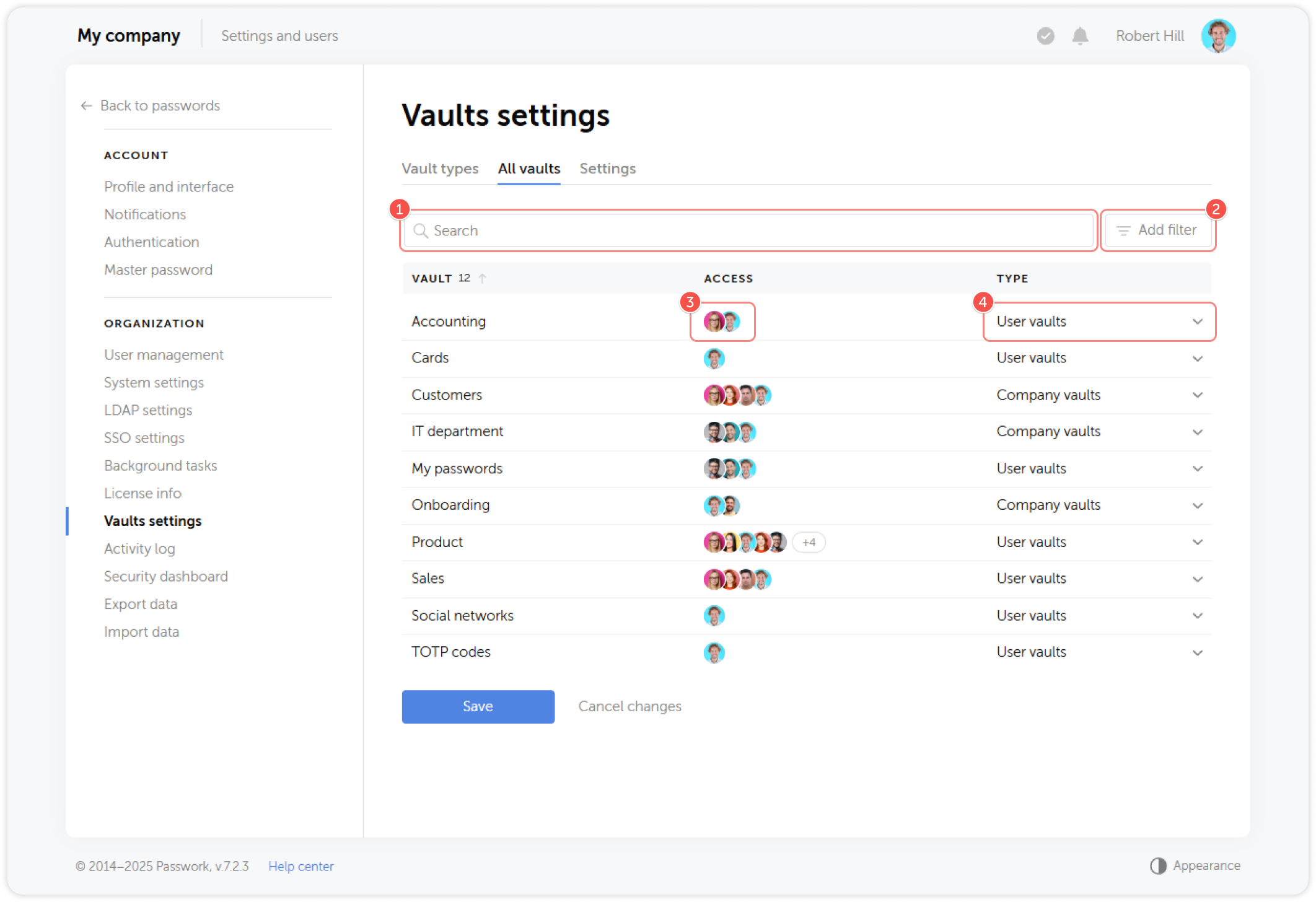Click the search magnifier icon

(421, 230)
